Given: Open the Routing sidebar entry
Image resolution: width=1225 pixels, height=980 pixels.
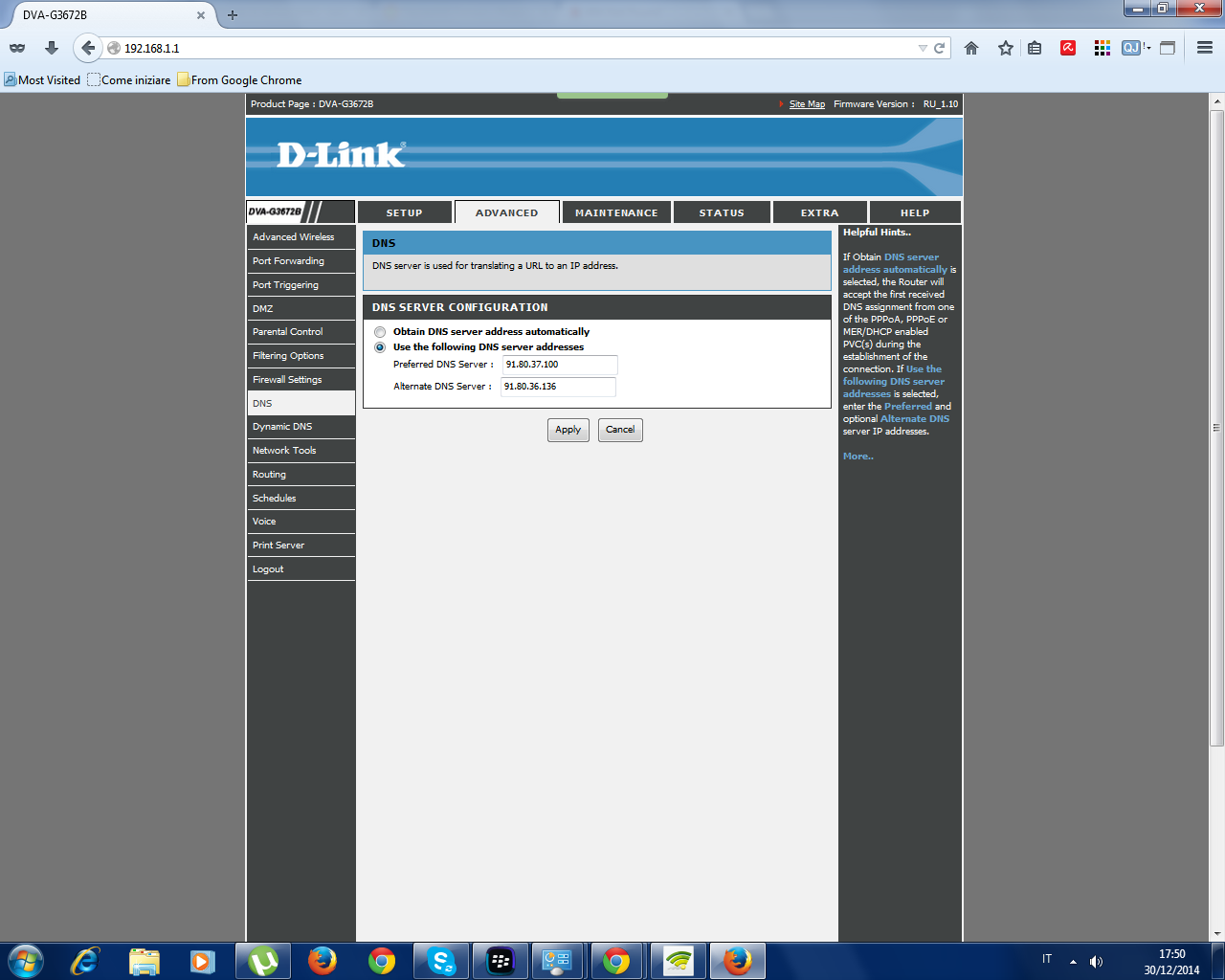Looking at the screenshot, I should pyautogui.click(x=301, y=474).
